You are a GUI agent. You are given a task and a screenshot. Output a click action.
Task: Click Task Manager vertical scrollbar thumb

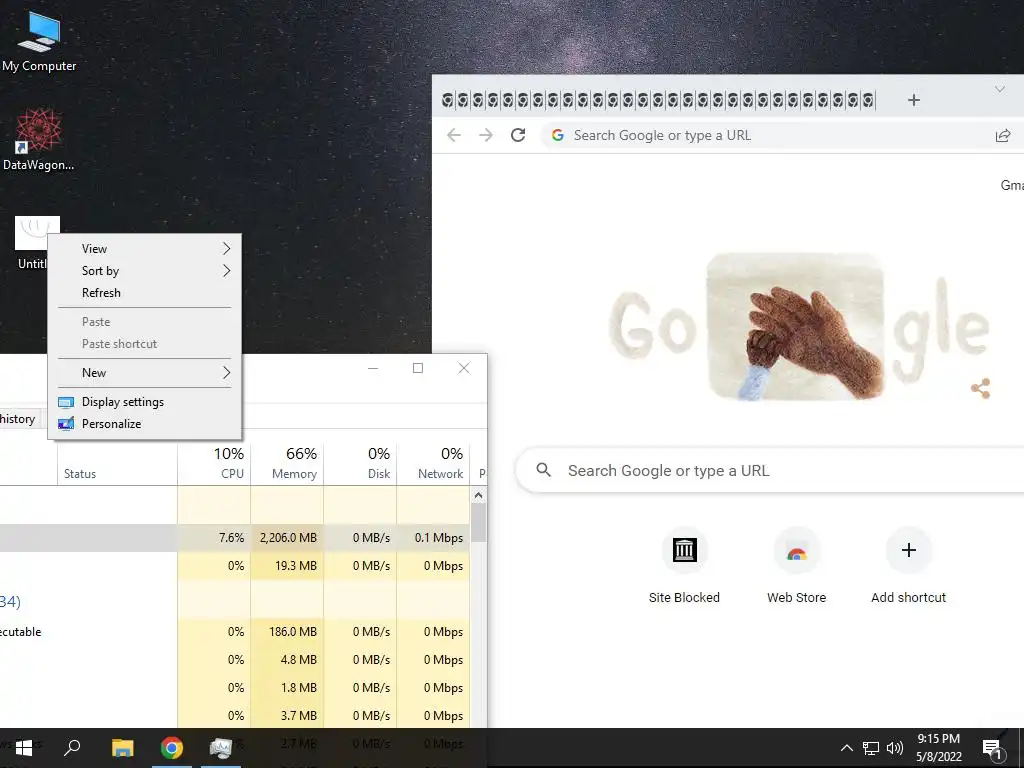pyautogui.click(x=478, y=523)
